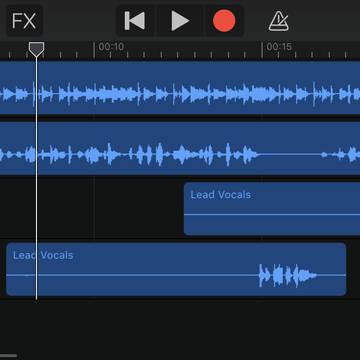Select the bottom Lead Vocals region with the short waveform
The height and width of the screenshot is (360, 360).
click(176, 269)
